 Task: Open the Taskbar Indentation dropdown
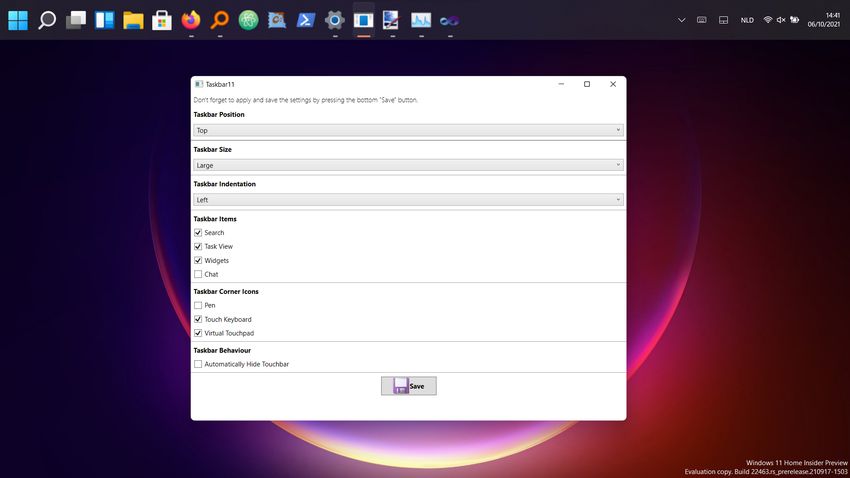coord(408,200)
